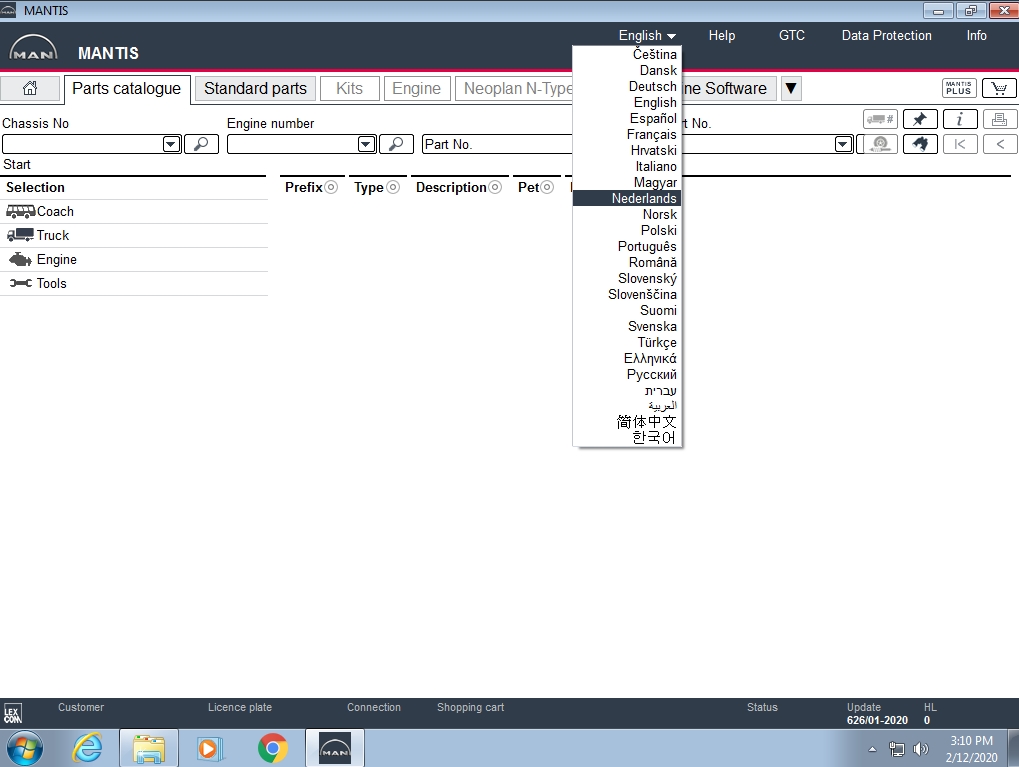Open the binoculars search button
Screen dimensions: 1019x767
coord(920,144)
